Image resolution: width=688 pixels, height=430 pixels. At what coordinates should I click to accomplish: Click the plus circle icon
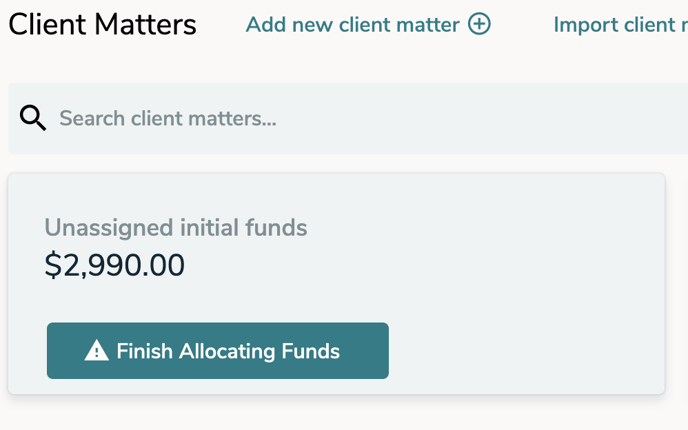480,24
